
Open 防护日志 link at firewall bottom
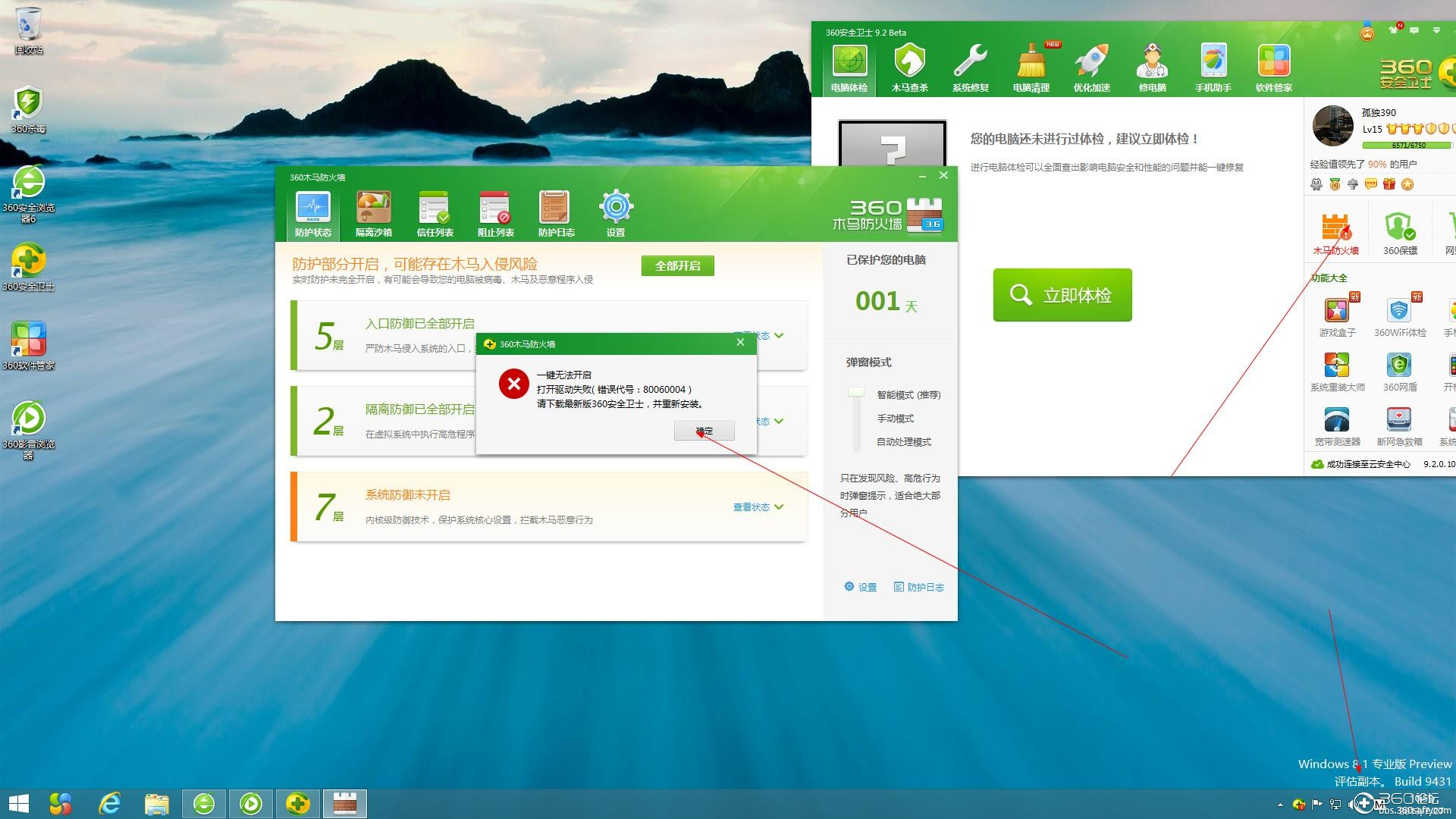tap(919, 587)
